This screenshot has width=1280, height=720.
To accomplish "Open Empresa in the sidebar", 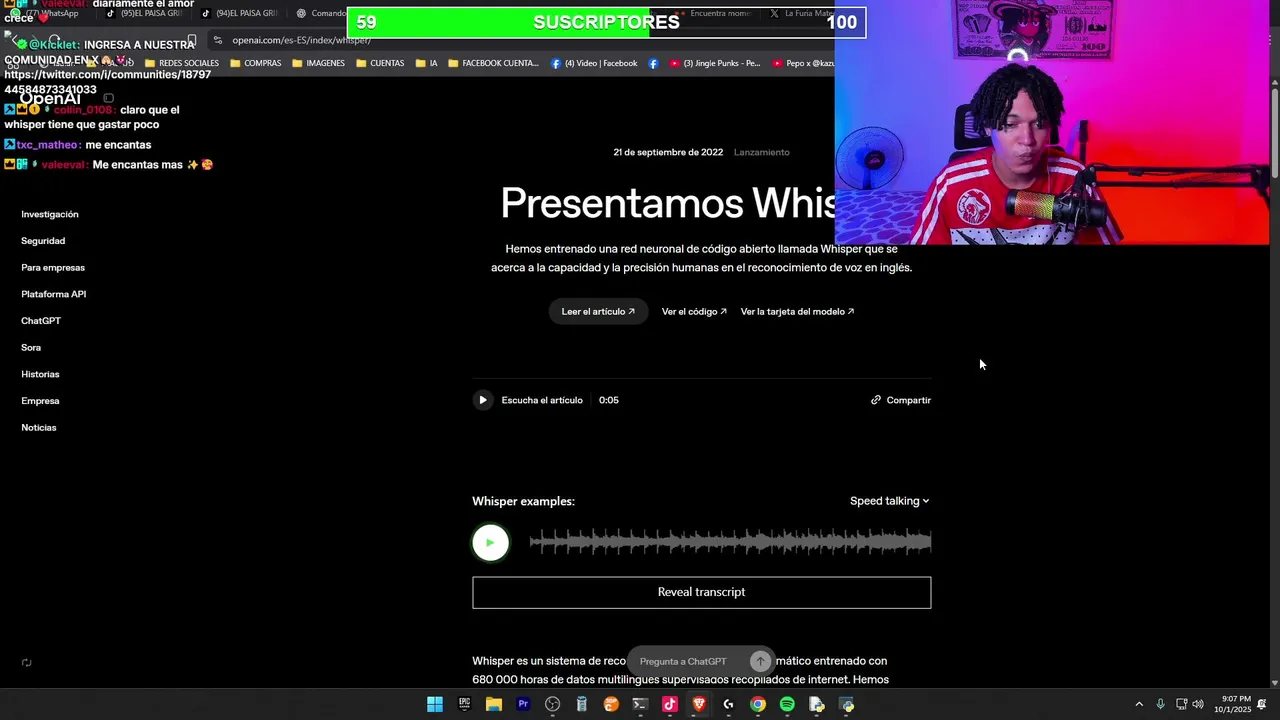I will [40, 401].
